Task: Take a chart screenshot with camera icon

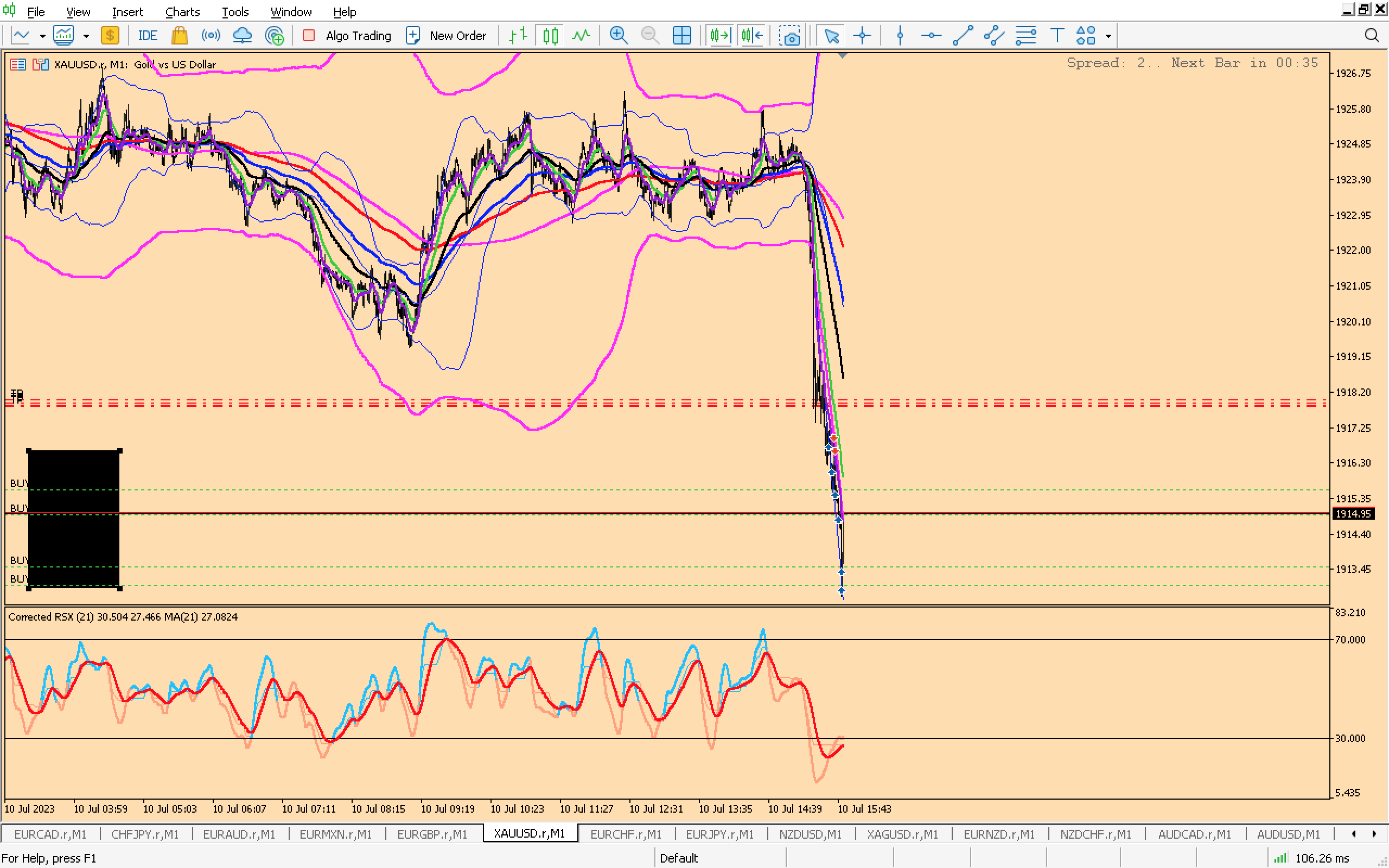Action: click(790, 36)
